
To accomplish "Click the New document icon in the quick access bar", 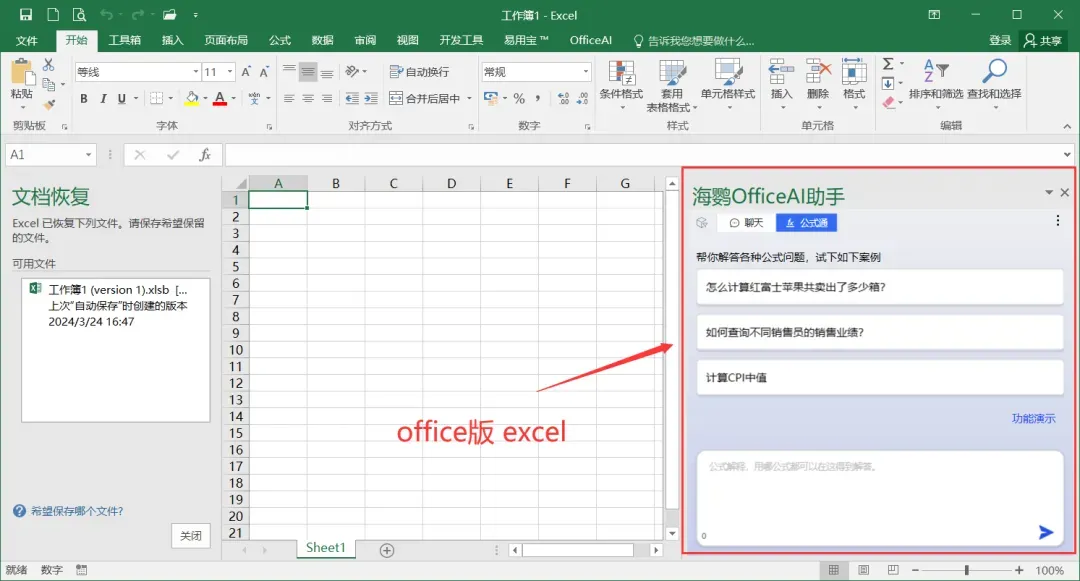I will 52,14.
